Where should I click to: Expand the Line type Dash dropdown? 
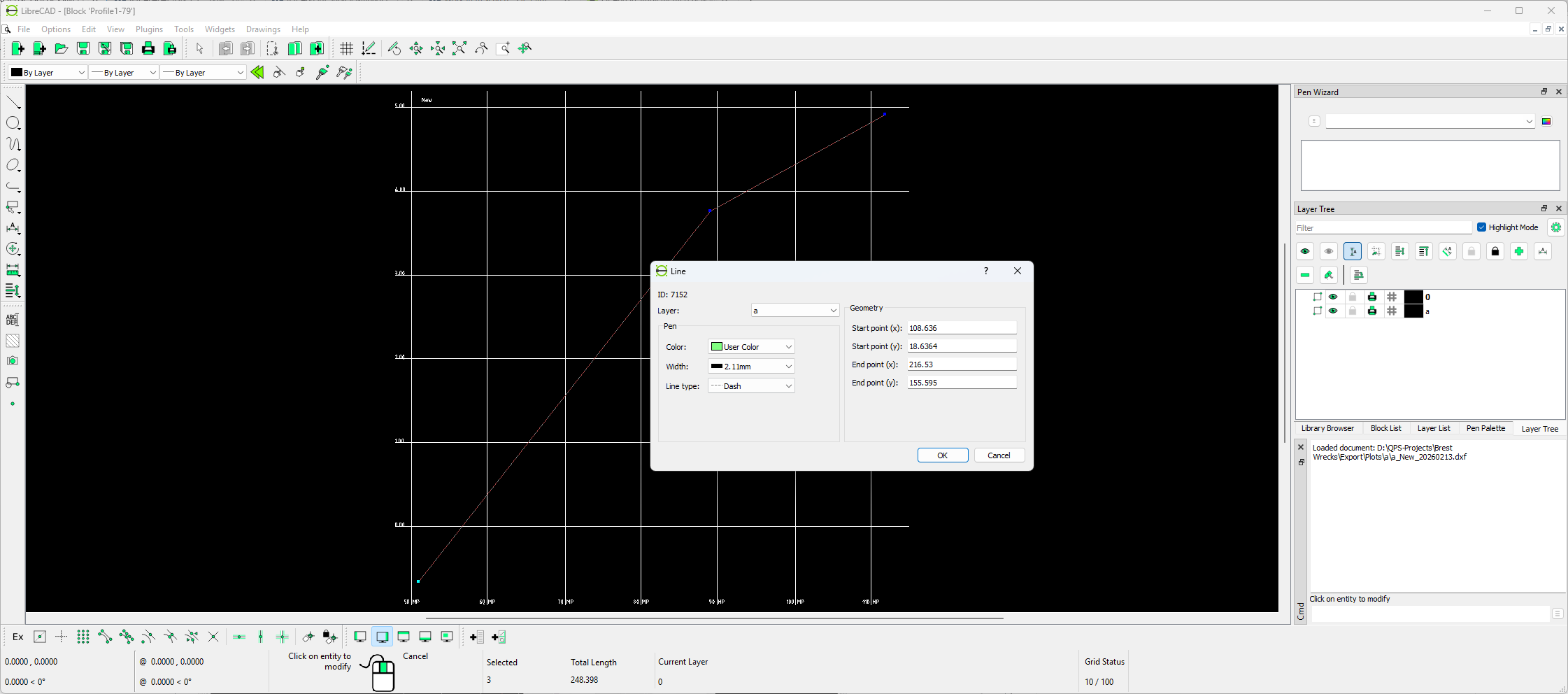point(751,386)
